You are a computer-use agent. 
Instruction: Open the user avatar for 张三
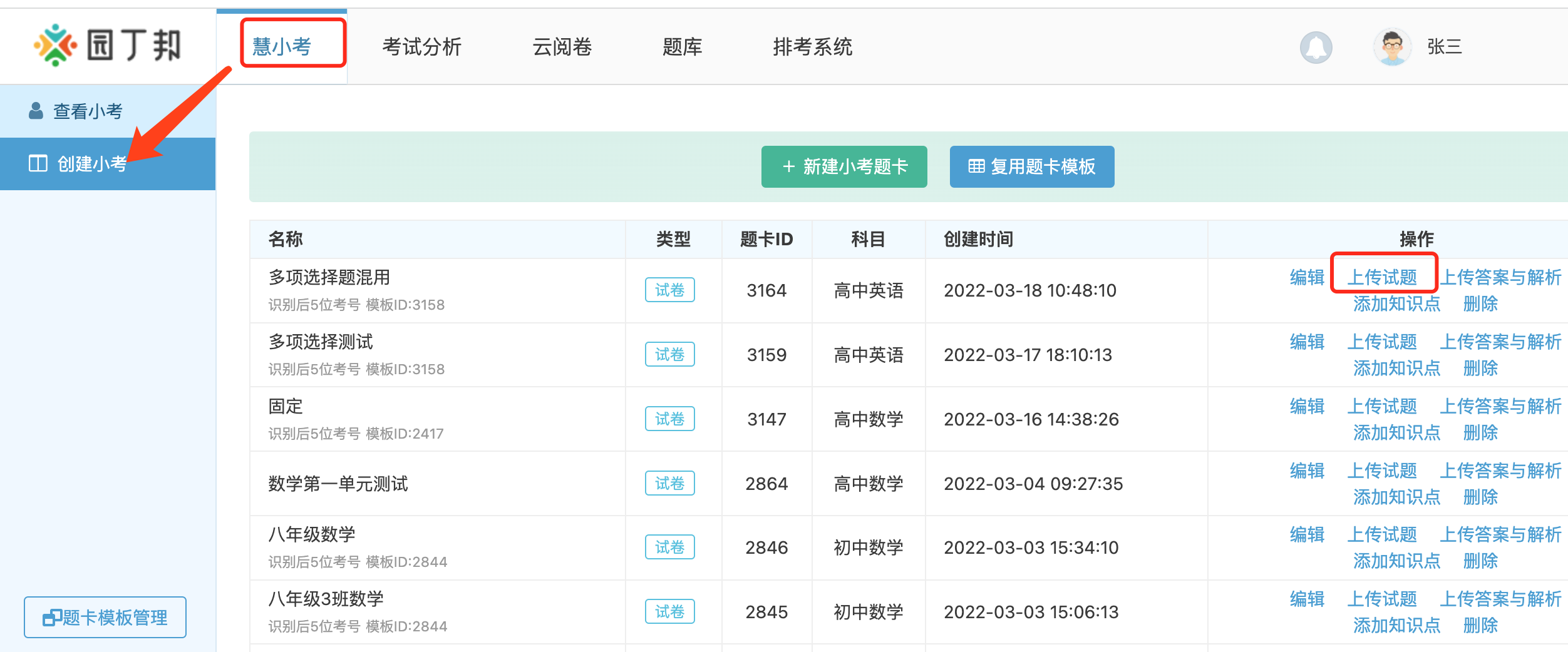tap(1391, 48)
